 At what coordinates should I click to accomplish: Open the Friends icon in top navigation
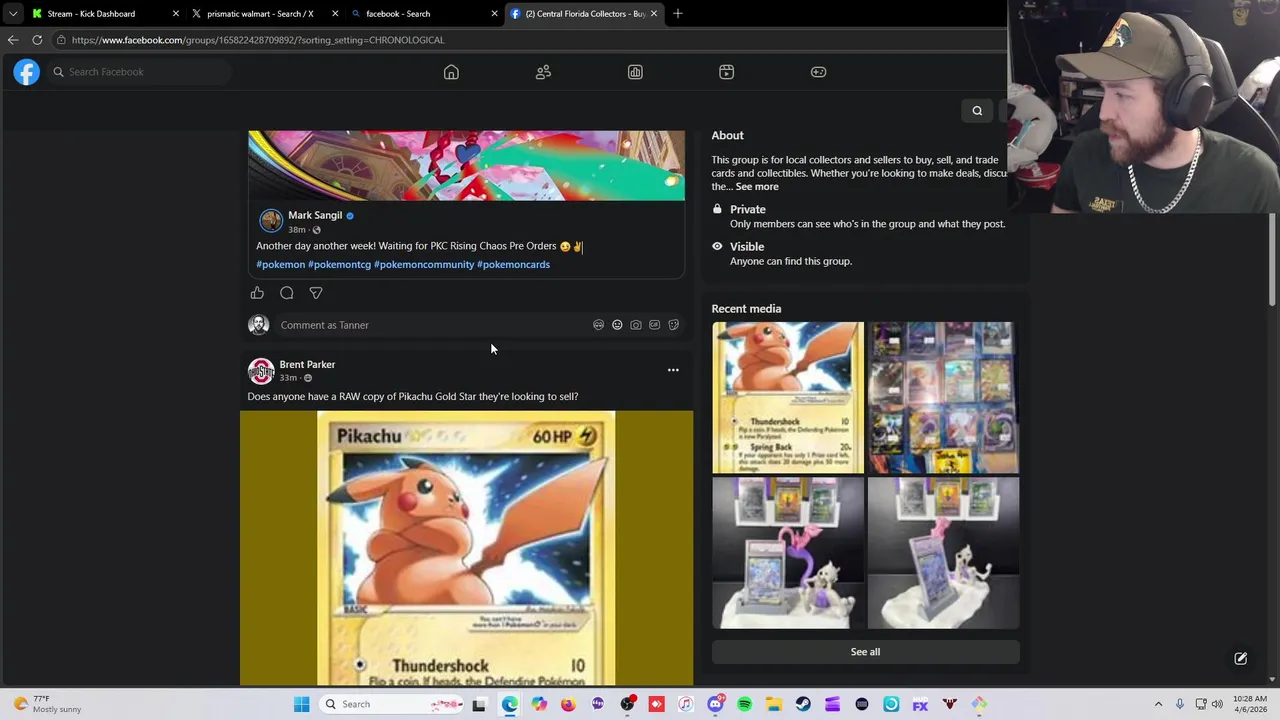click(543, 72)
